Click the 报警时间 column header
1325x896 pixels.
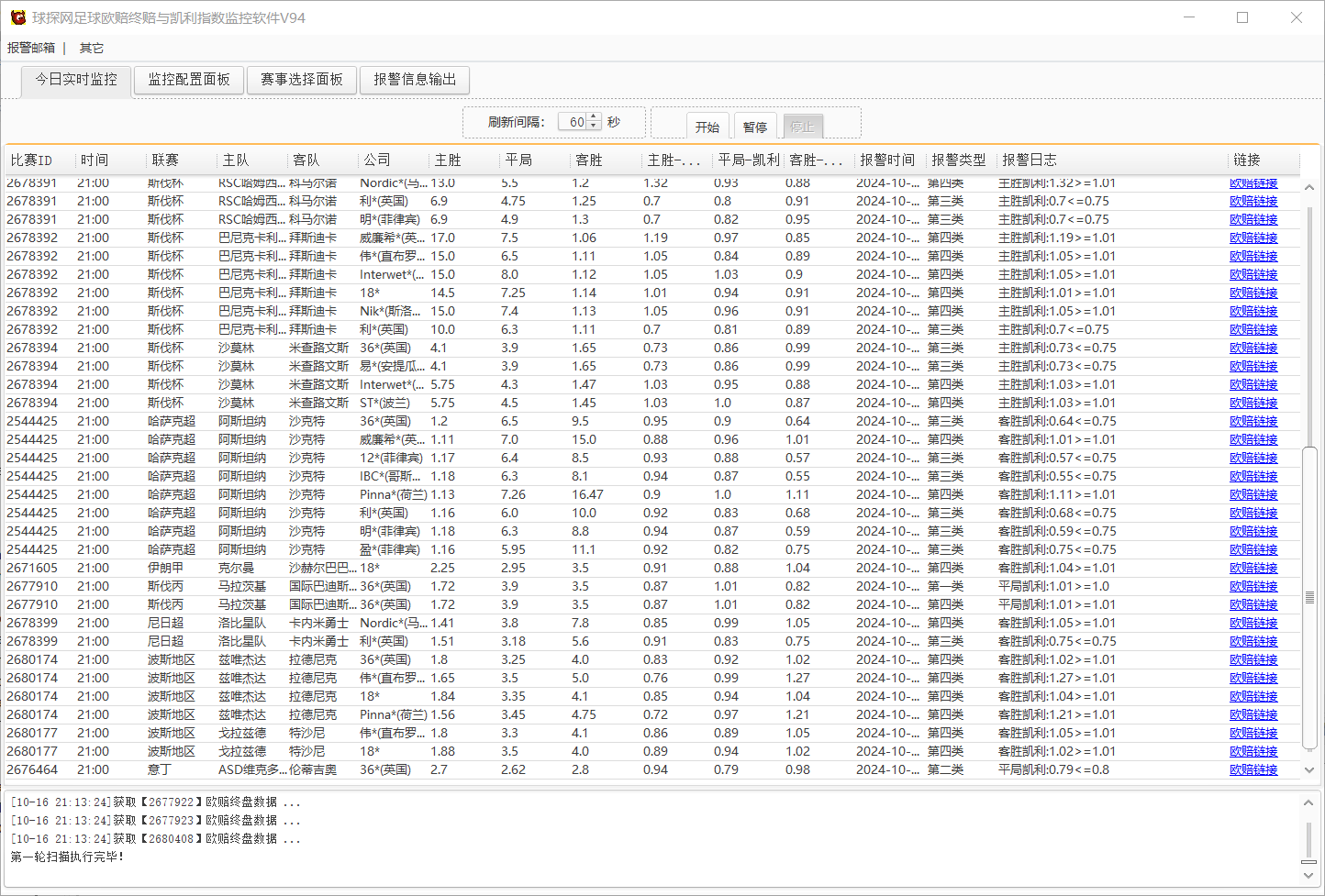[x=890, y=160]
